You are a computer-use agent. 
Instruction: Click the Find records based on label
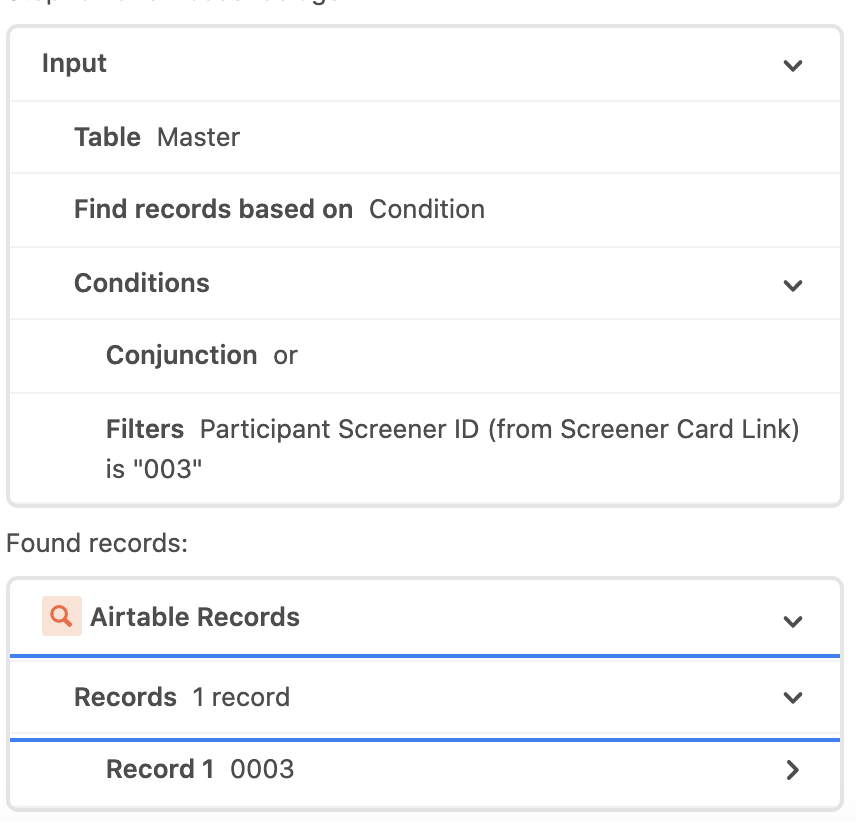coord(213,209)
